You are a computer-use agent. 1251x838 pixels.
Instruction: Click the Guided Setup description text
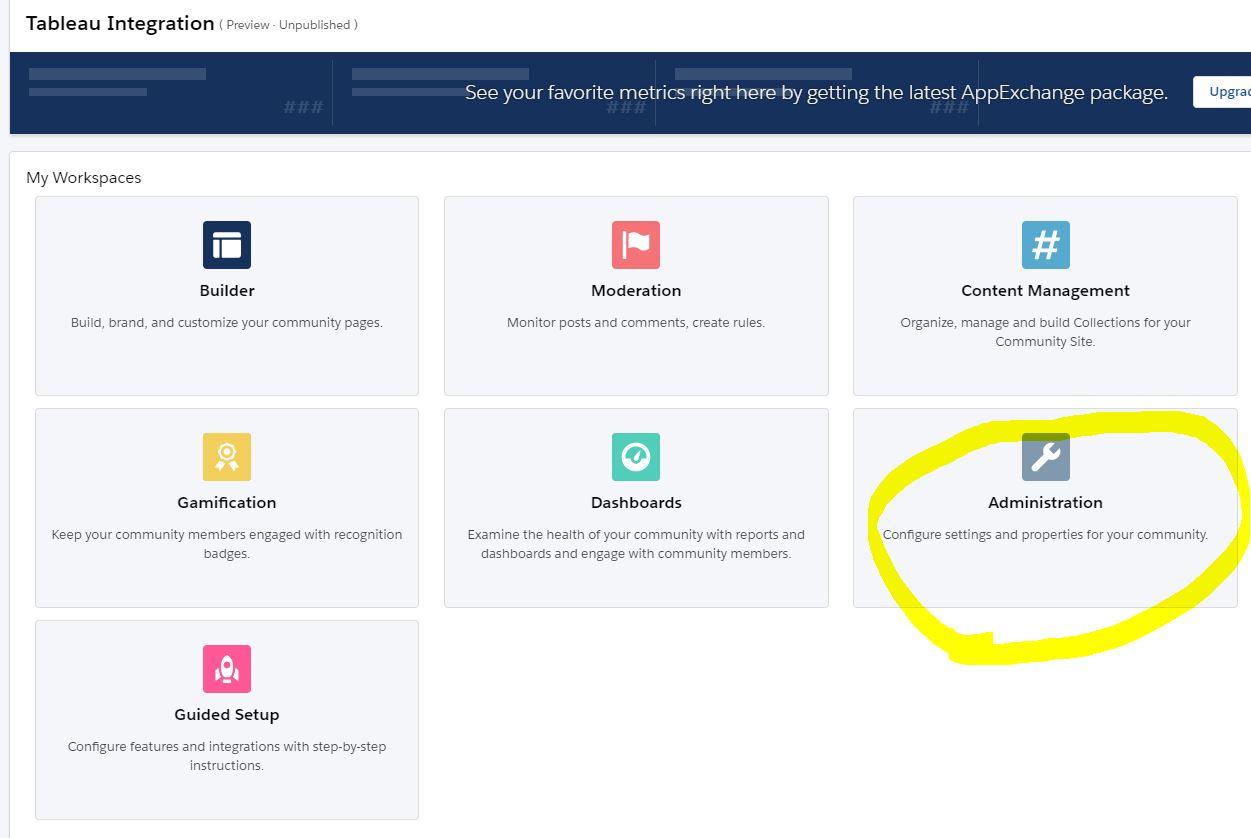(x=227, y=756)
